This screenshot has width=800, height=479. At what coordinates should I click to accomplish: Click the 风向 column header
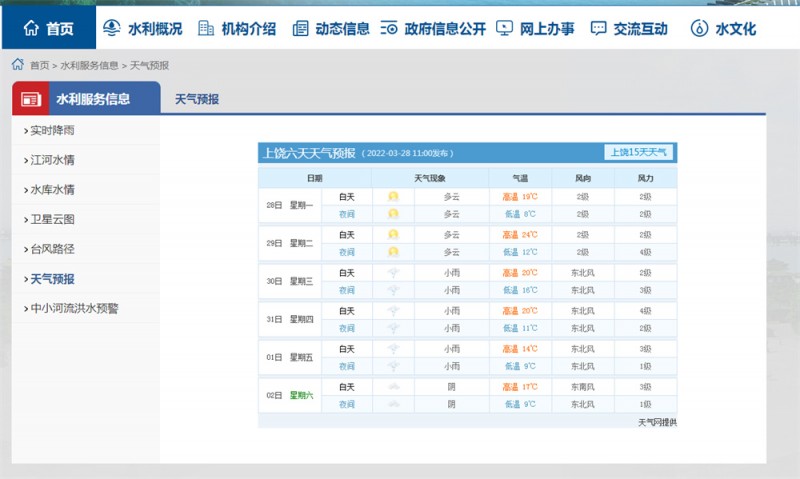pos(583,178)
